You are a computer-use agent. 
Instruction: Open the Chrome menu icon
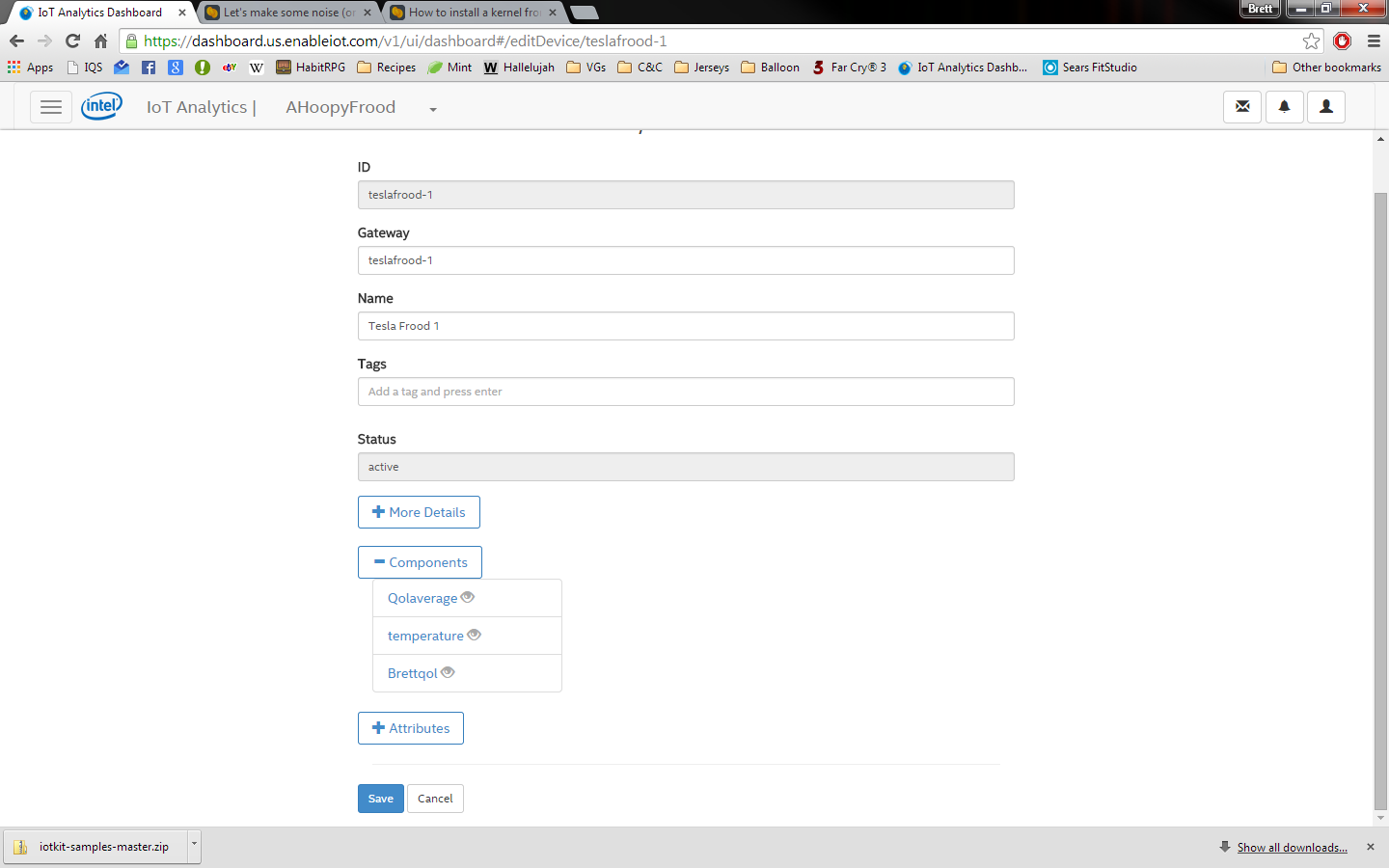(1374, 41)
